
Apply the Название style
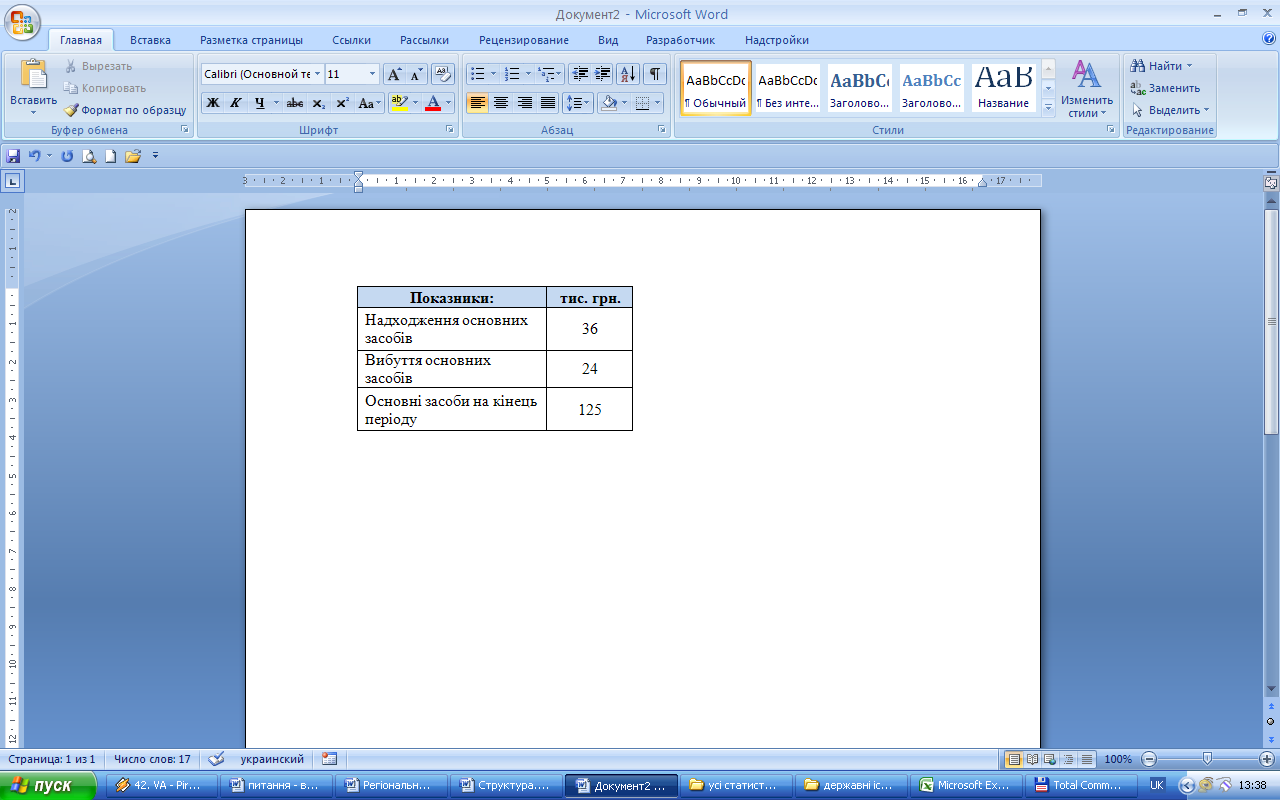pyautogui.click(x=1004, y=88)
